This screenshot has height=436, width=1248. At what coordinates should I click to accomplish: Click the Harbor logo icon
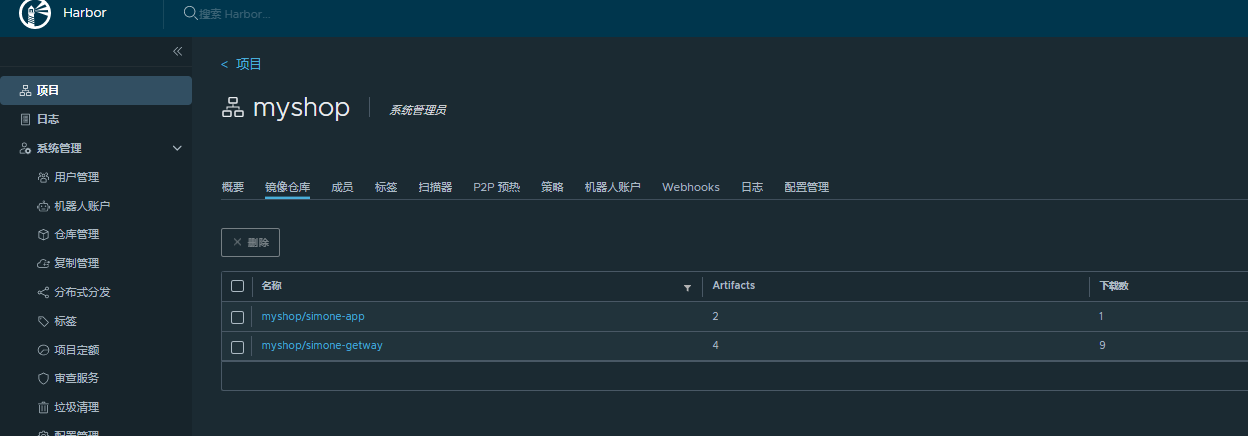pyautogui.click(x=35, y=13)
